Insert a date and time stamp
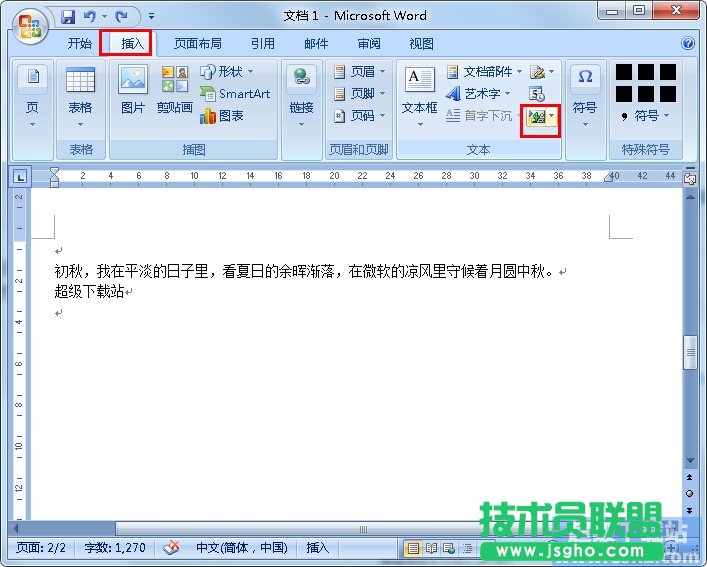This screenshot has width=707, height=567. coord(537,94)
